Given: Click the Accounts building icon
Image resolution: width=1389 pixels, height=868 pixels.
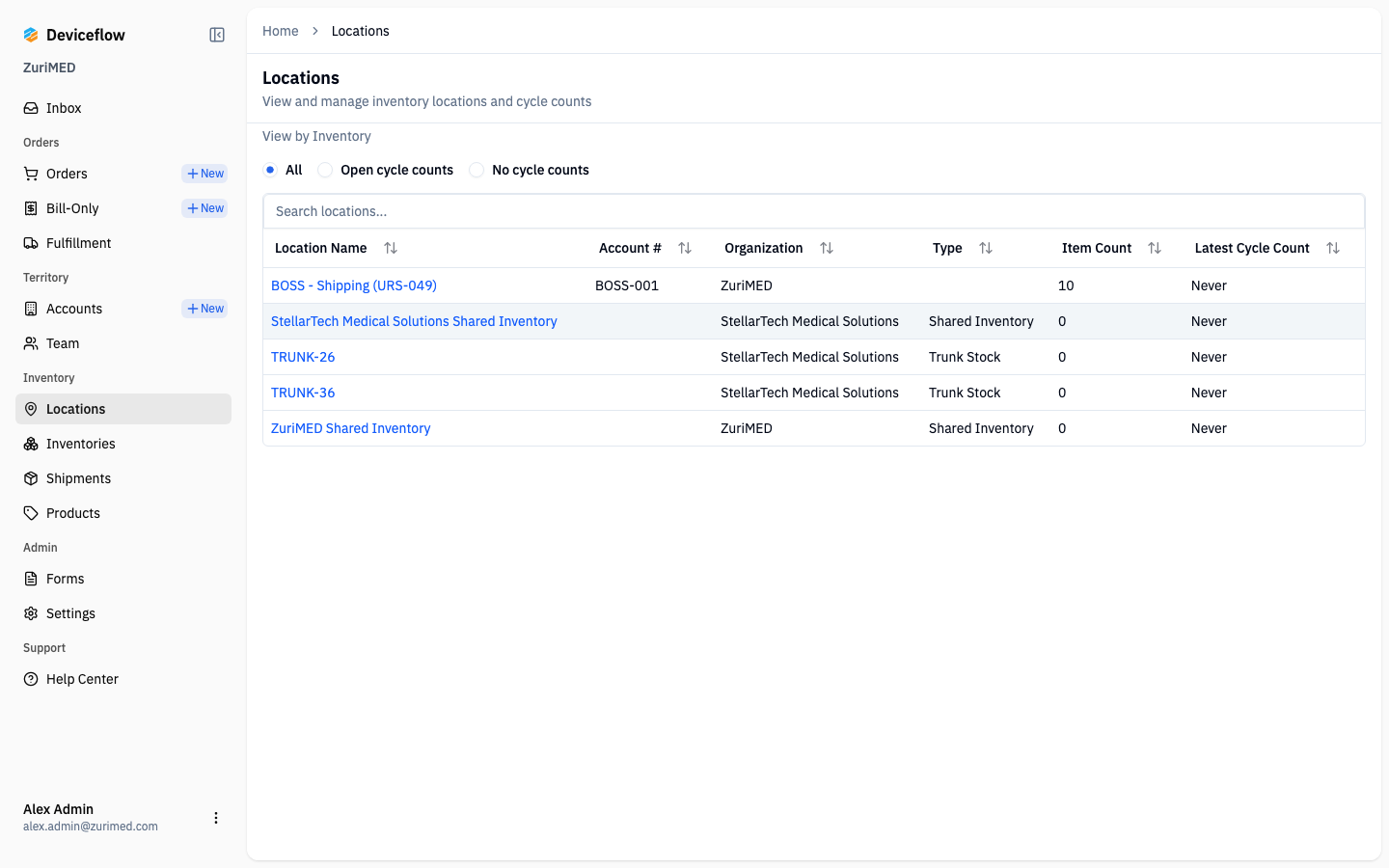Looking at the screenshot, I should tap(31, 309).
